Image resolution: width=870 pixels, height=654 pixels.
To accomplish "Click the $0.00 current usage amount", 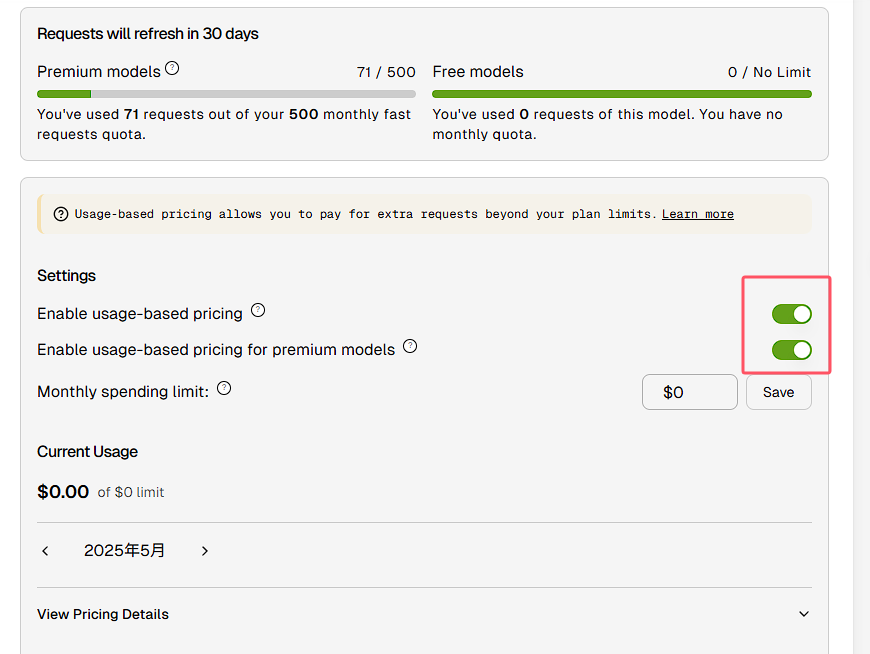I will coord(63,492).
